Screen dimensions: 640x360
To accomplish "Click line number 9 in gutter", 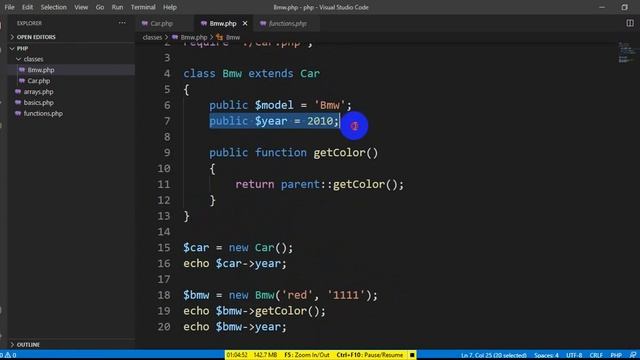I will 167,153.
